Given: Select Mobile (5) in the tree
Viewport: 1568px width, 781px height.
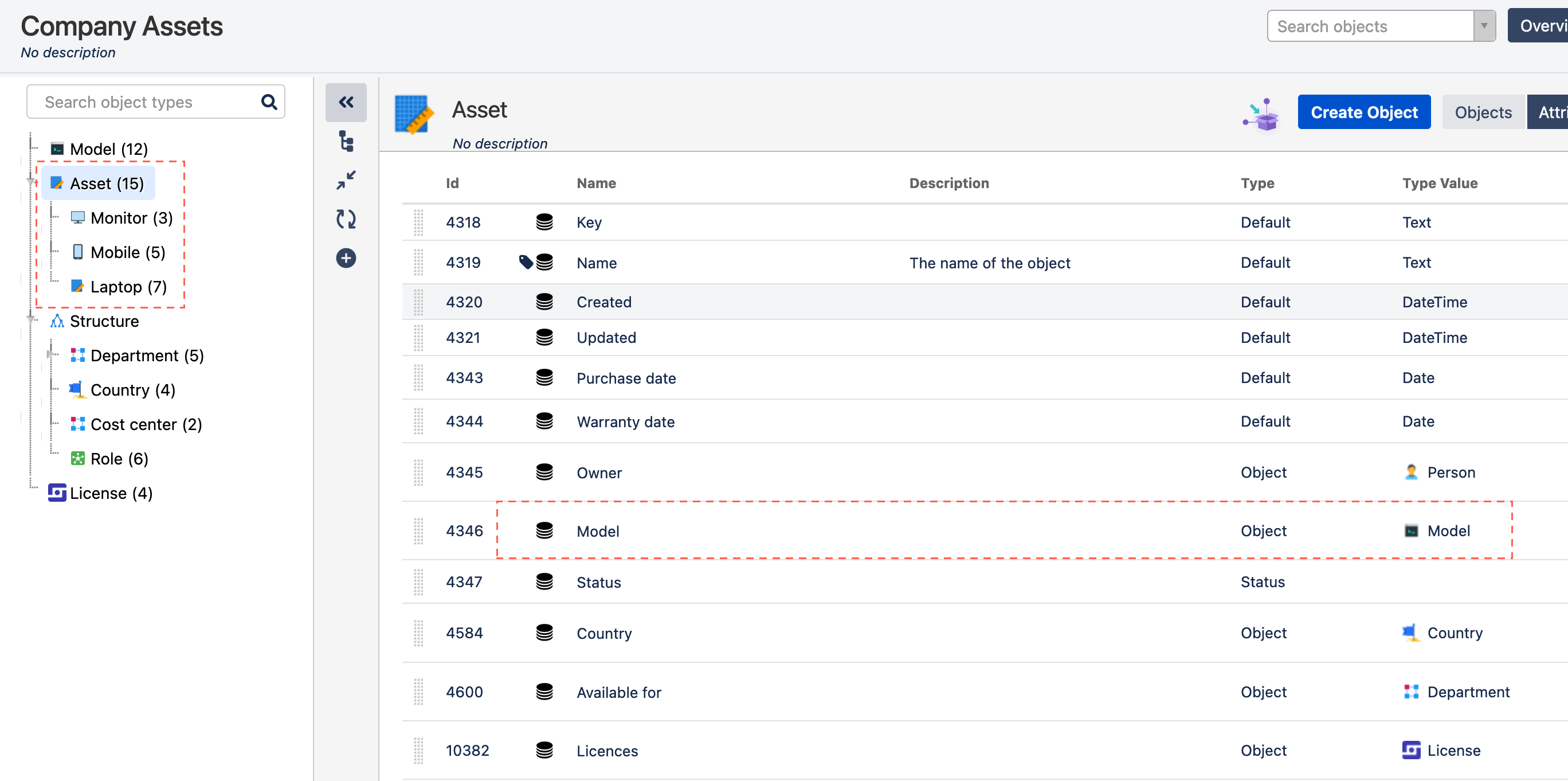Looking at the screenshot, I should point(128,252).
